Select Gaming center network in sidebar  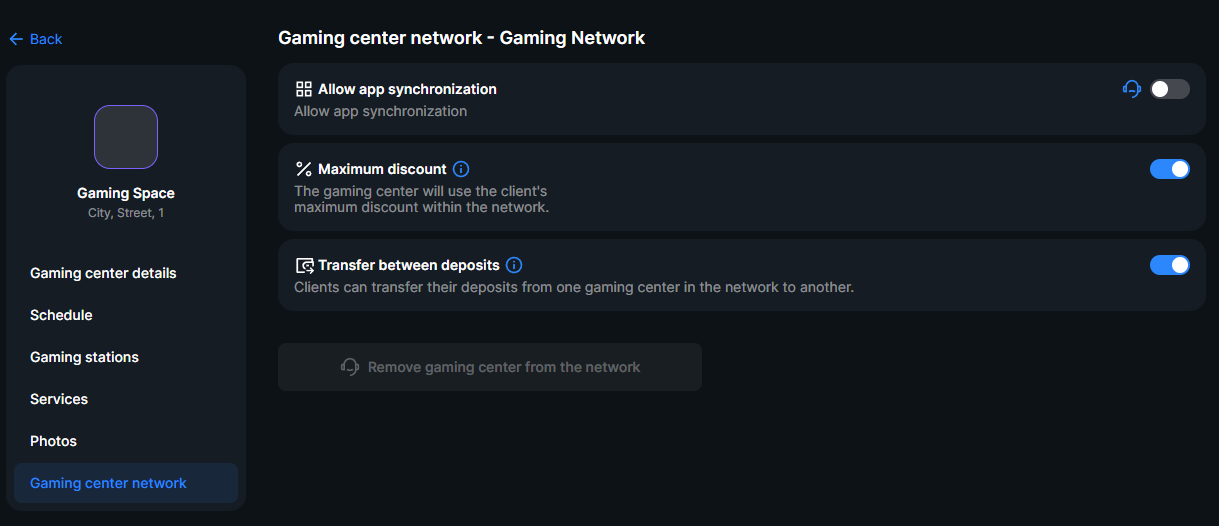pyautogui.click(x=126, y=483)
